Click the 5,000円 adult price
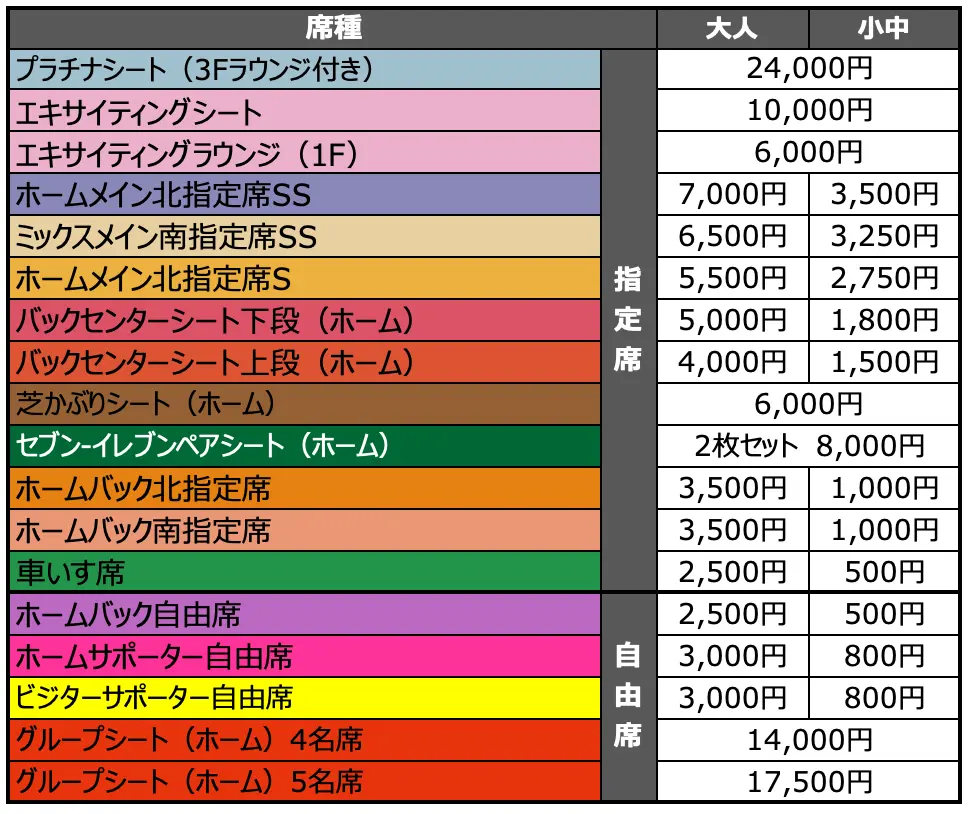The width and height of the screenshot is (968, 814). tap(733, 320)
